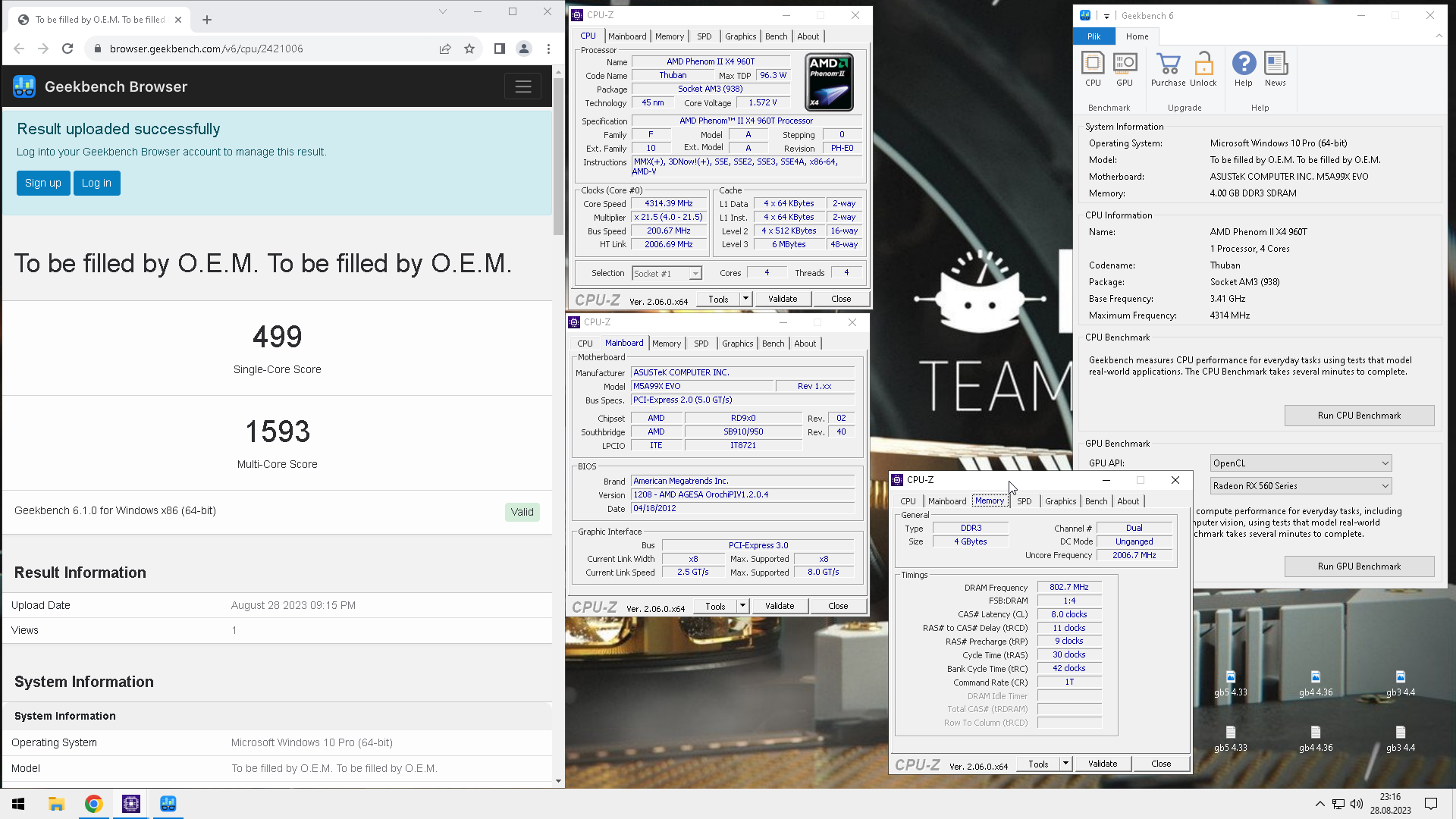
Task: Click Run GPU Benchmark button
Action: [1359, 566]
